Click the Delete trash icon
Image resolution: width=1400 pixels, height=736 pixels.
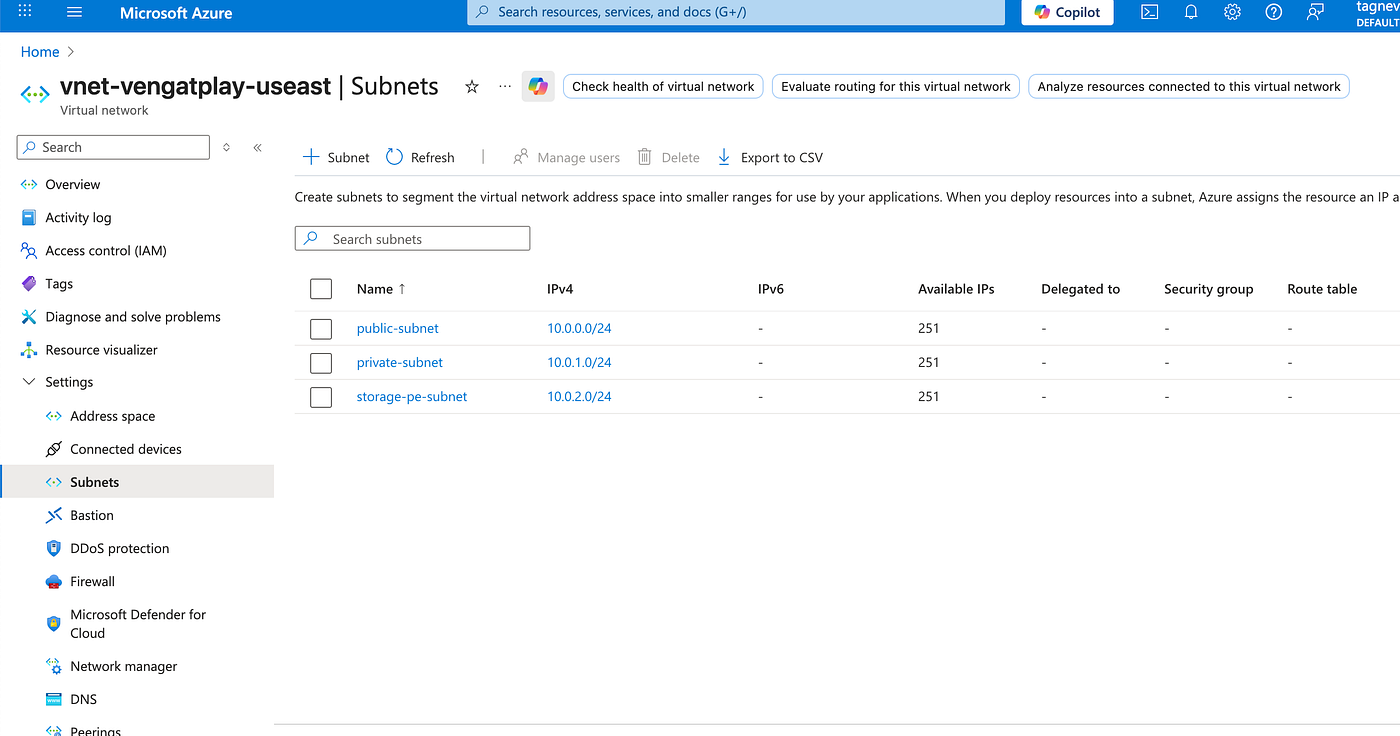click(645, 157)
